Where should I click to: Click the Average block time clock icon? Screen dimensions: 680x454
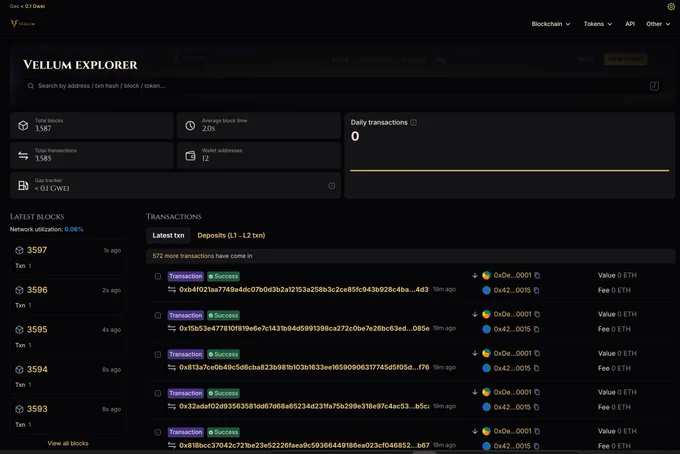pyautogui.click(x=190, y=126)
